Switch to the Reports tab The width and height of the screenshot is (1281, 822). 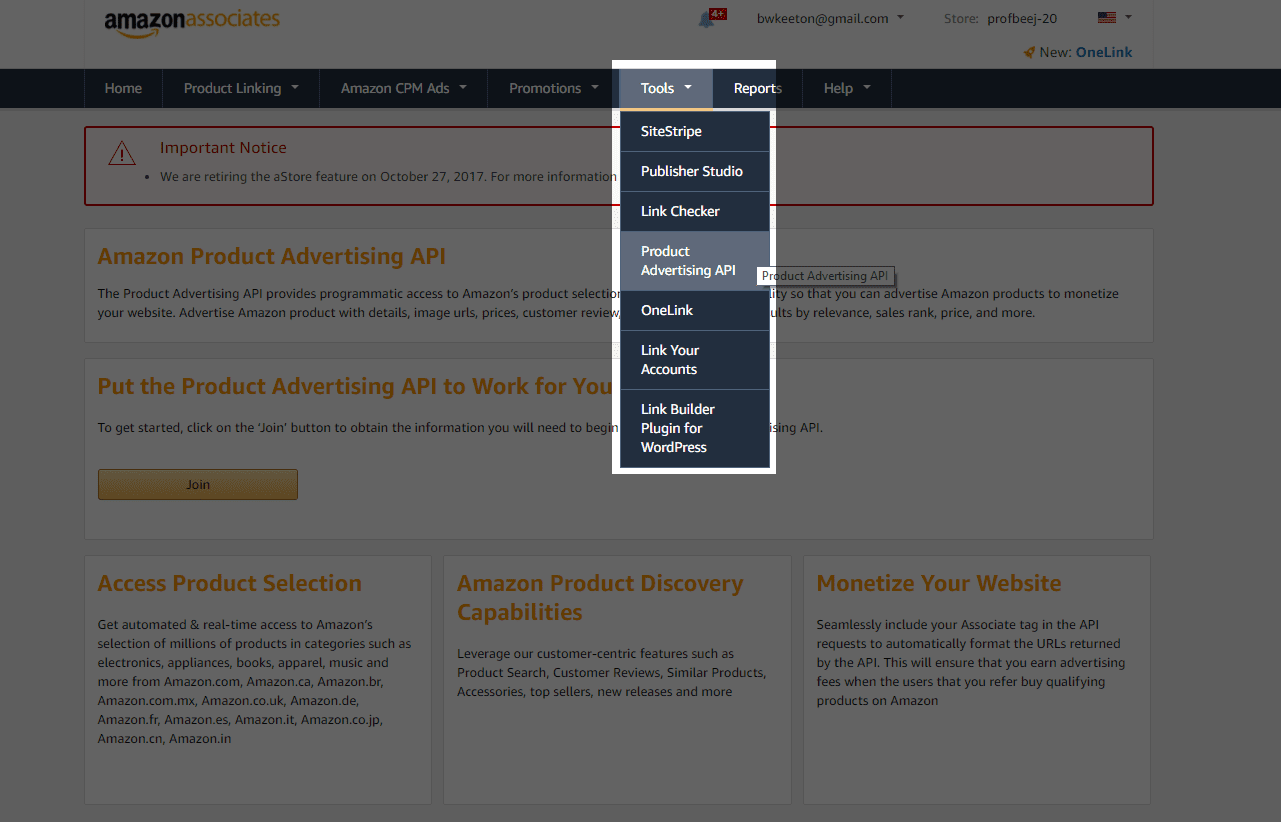click(755, 88)
